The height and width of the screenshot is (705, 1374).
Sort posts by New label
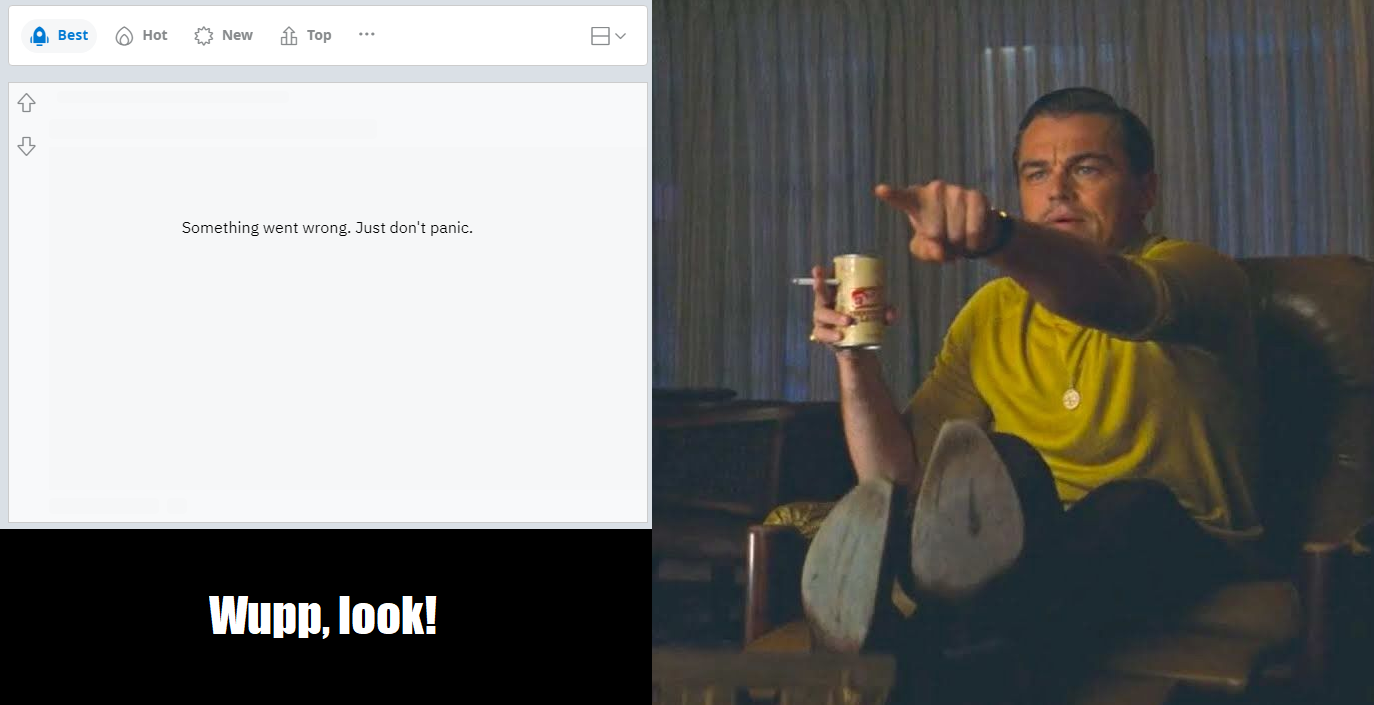click(237, 35)
